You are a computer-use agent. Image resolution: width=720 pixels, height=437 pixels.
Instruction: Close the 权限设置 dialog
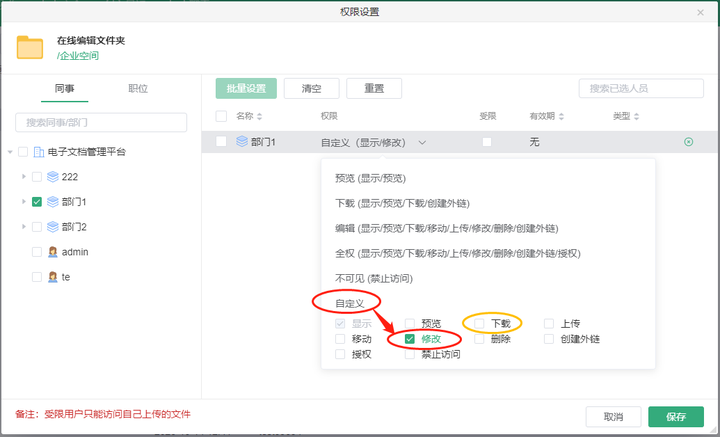(x=700, y=12)
